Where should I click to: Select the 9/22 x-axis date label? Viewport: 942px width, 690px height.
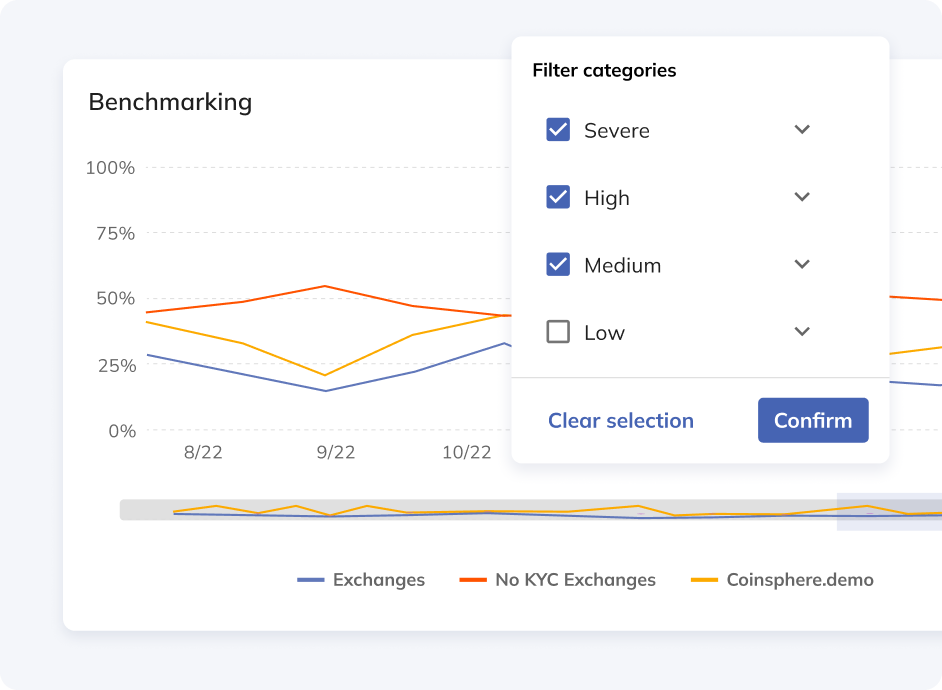pyautogui.click(x=336, y=452)
